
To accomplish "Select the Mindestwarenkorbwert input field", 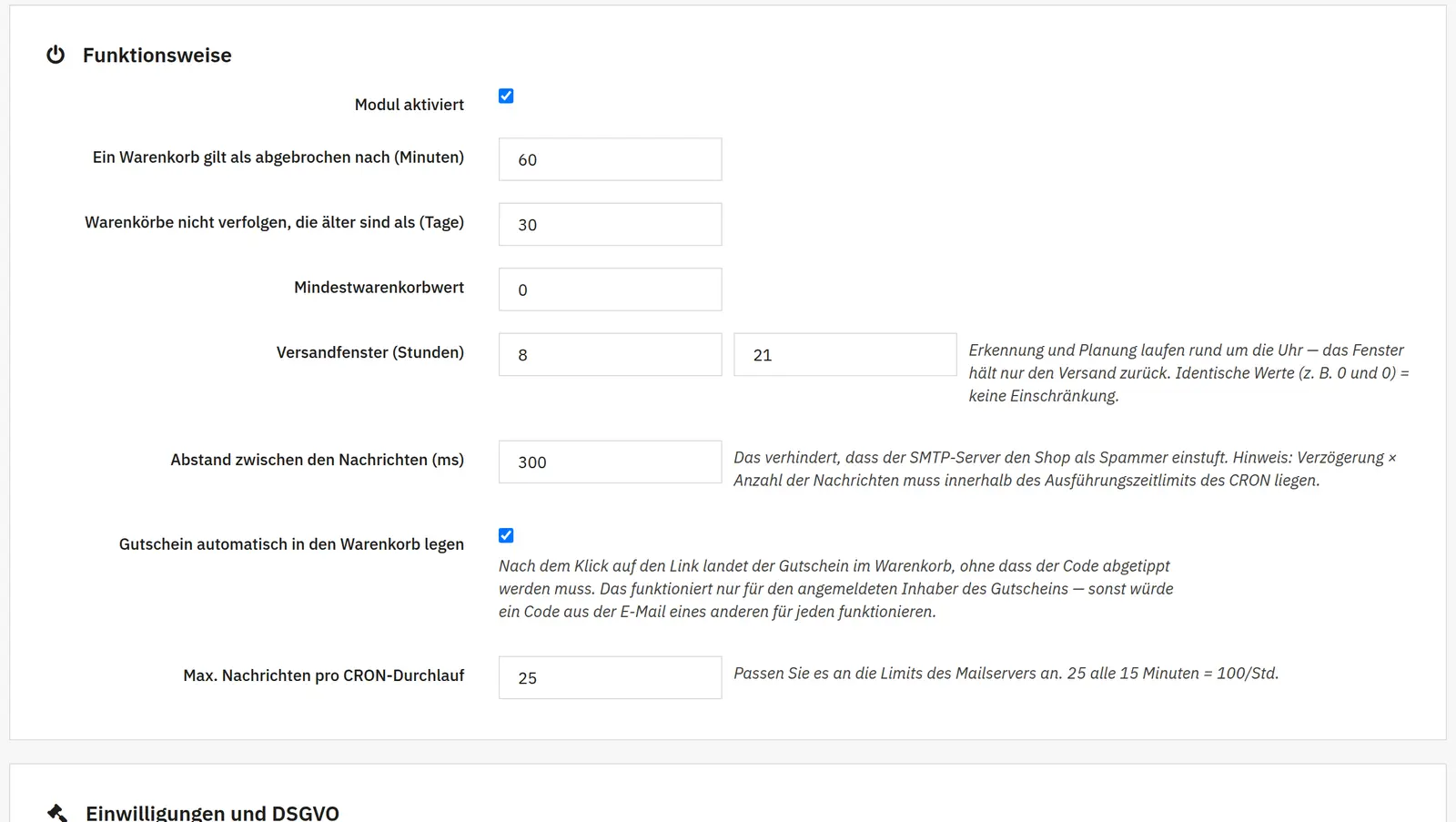I will click(610, 289).
